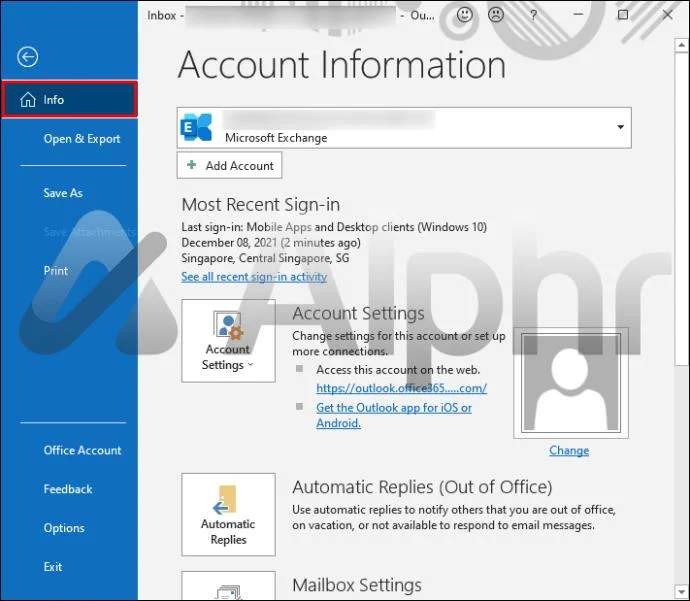Click the profile picture placeholder
This screenshot has width=690, height=601.
click(x=571, y=383)
